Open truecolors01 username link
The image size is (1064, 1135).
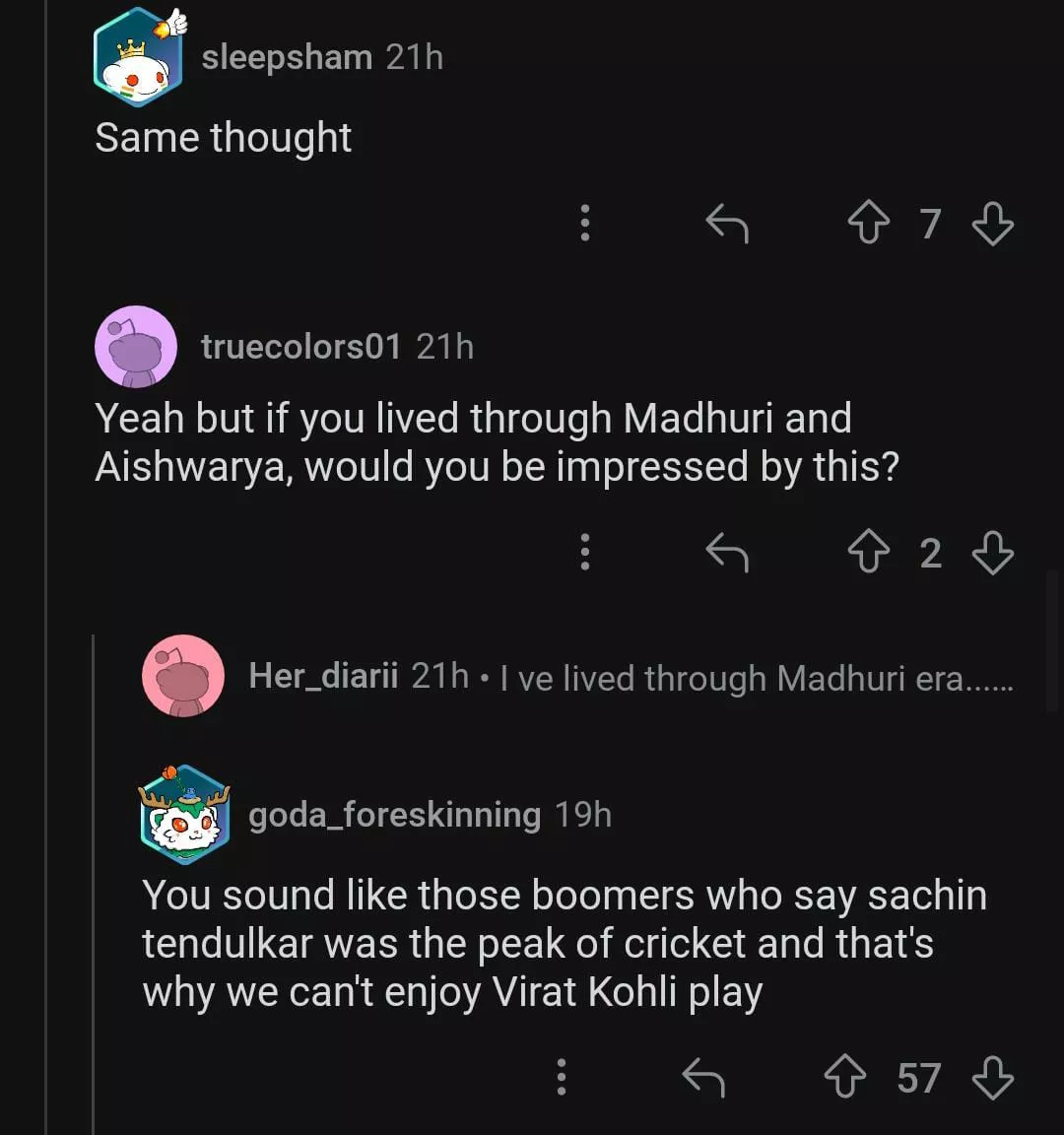coord(300,347)
